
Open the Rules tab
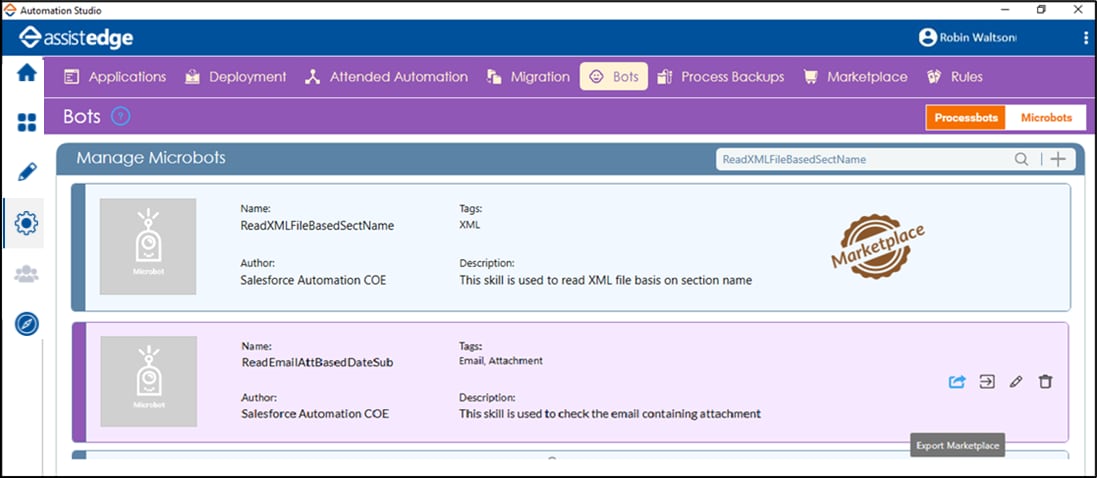pyautogui.click(x=955, y=77)
